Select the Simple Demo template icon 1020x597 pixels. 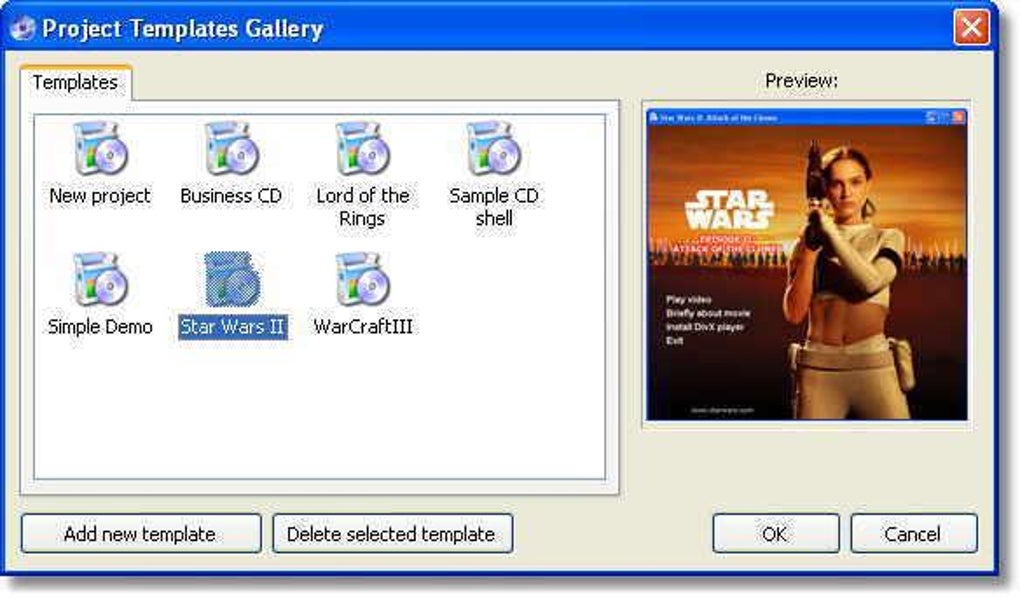[100, 280]
